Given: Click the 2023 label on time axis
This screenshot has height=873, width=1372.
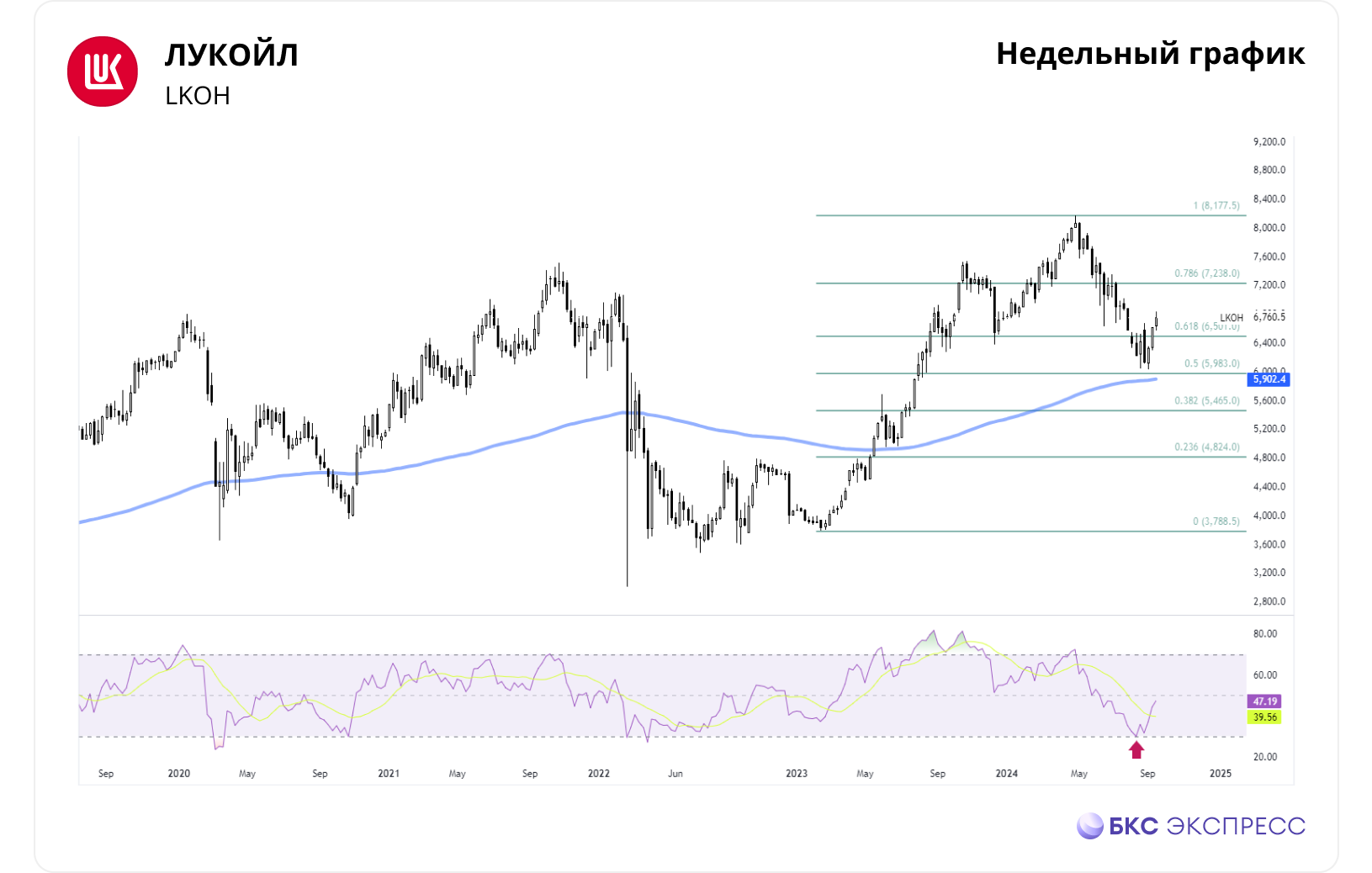Looking at the screenshot, I should click(797, 774).
